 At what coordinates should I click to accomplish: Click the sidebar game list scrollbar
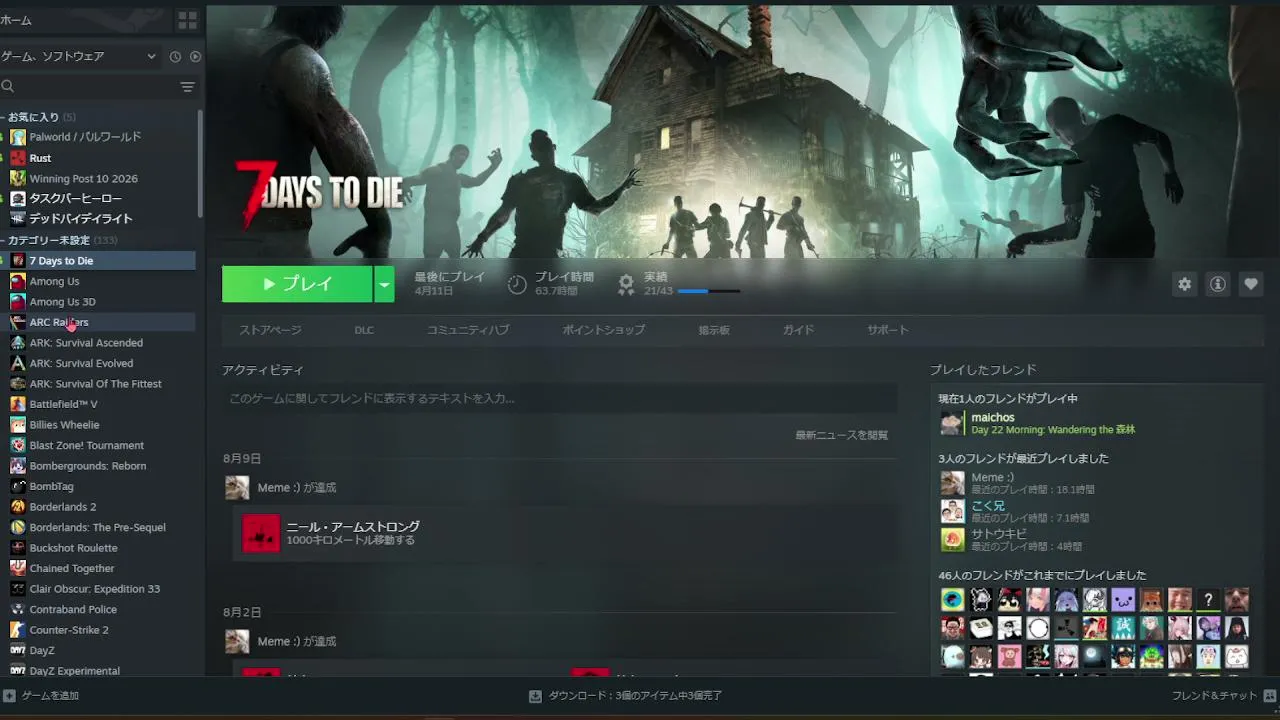(x=201, y=163)
